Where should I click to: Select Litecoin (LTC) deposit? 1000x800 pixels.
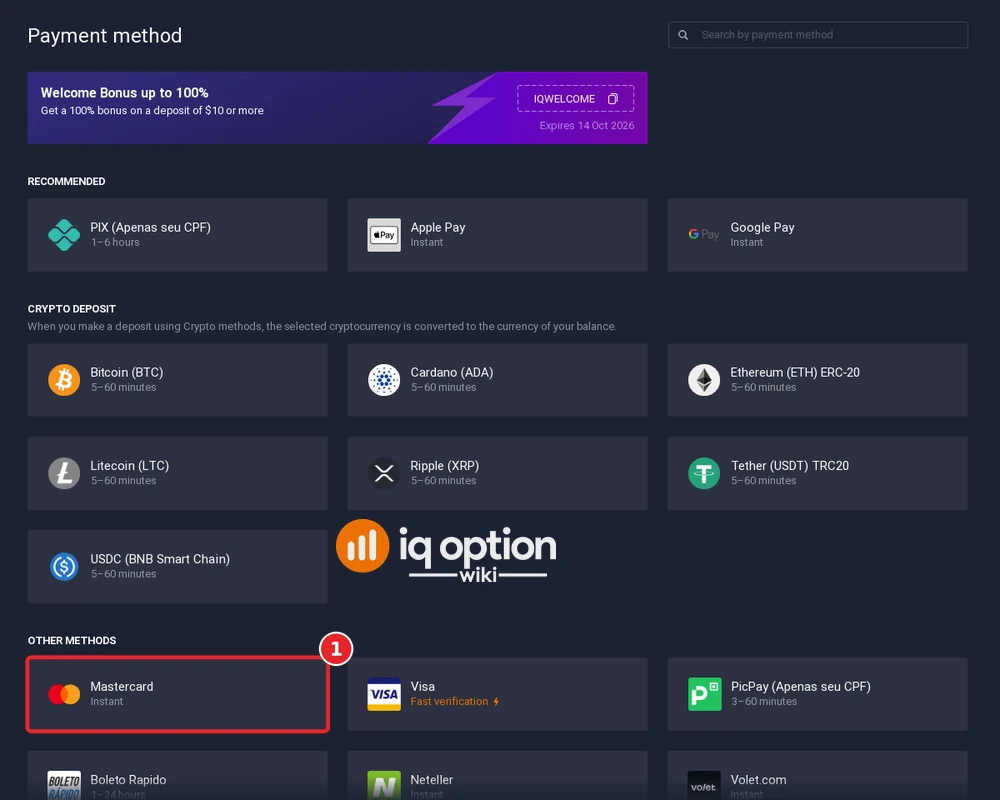[x=177, y=473]
